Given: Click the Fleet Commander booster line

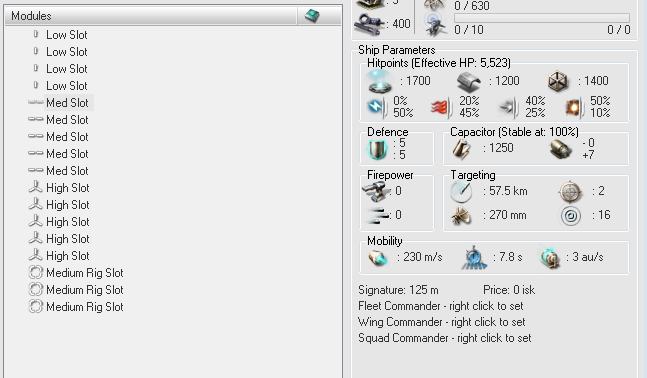Looking at the screenshot, I should (x=441, y=306).
